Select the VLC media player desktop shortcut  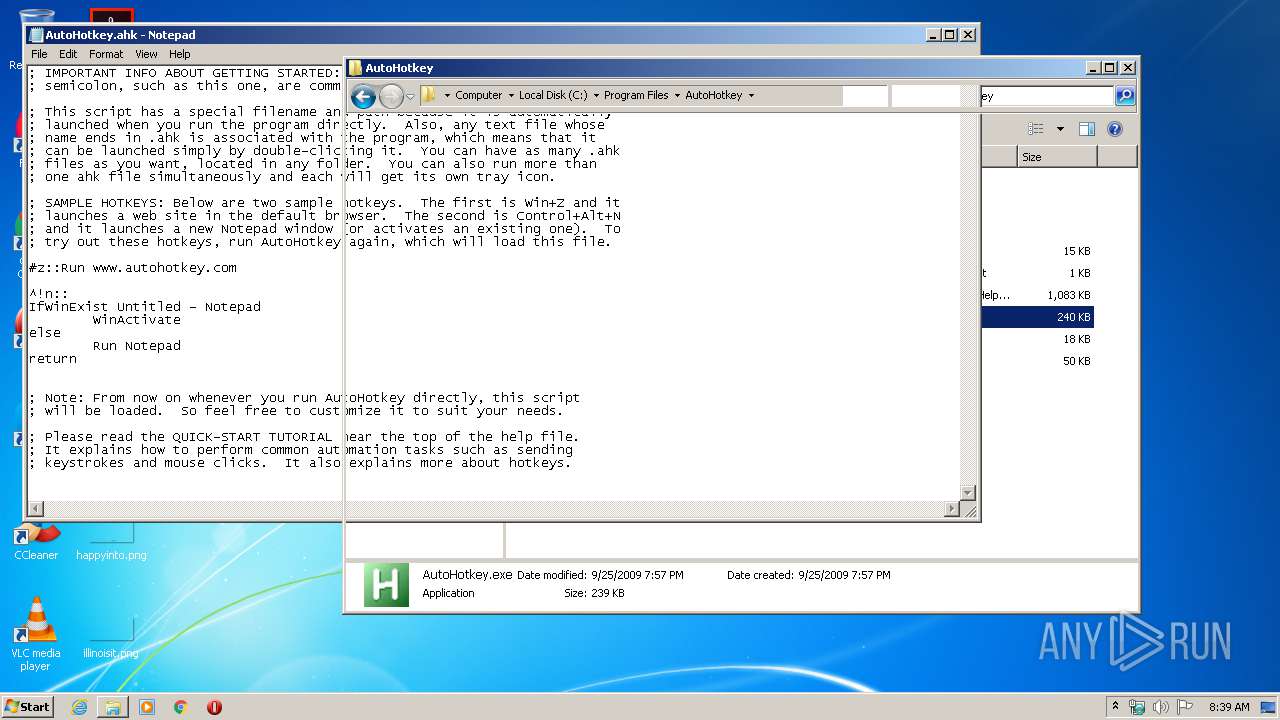(x=36, y=634)
